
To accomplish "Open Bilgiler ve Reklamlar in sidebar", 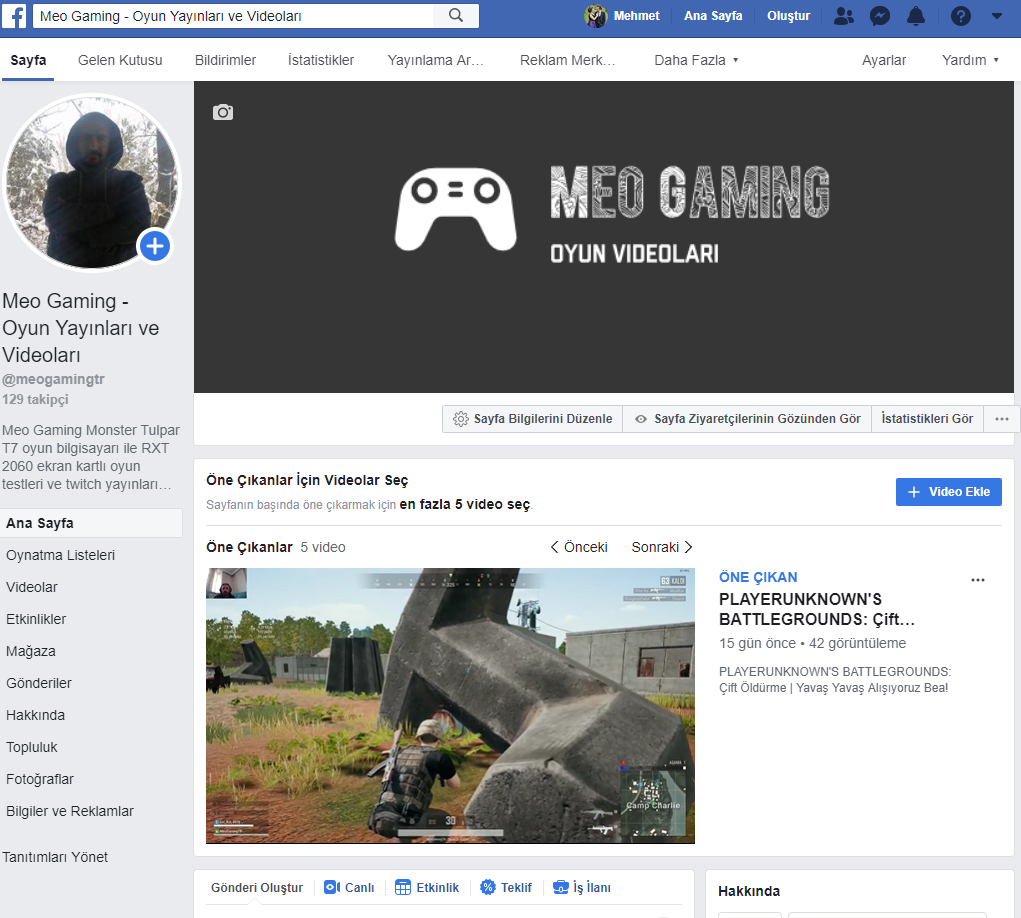I will coord(70,811).
